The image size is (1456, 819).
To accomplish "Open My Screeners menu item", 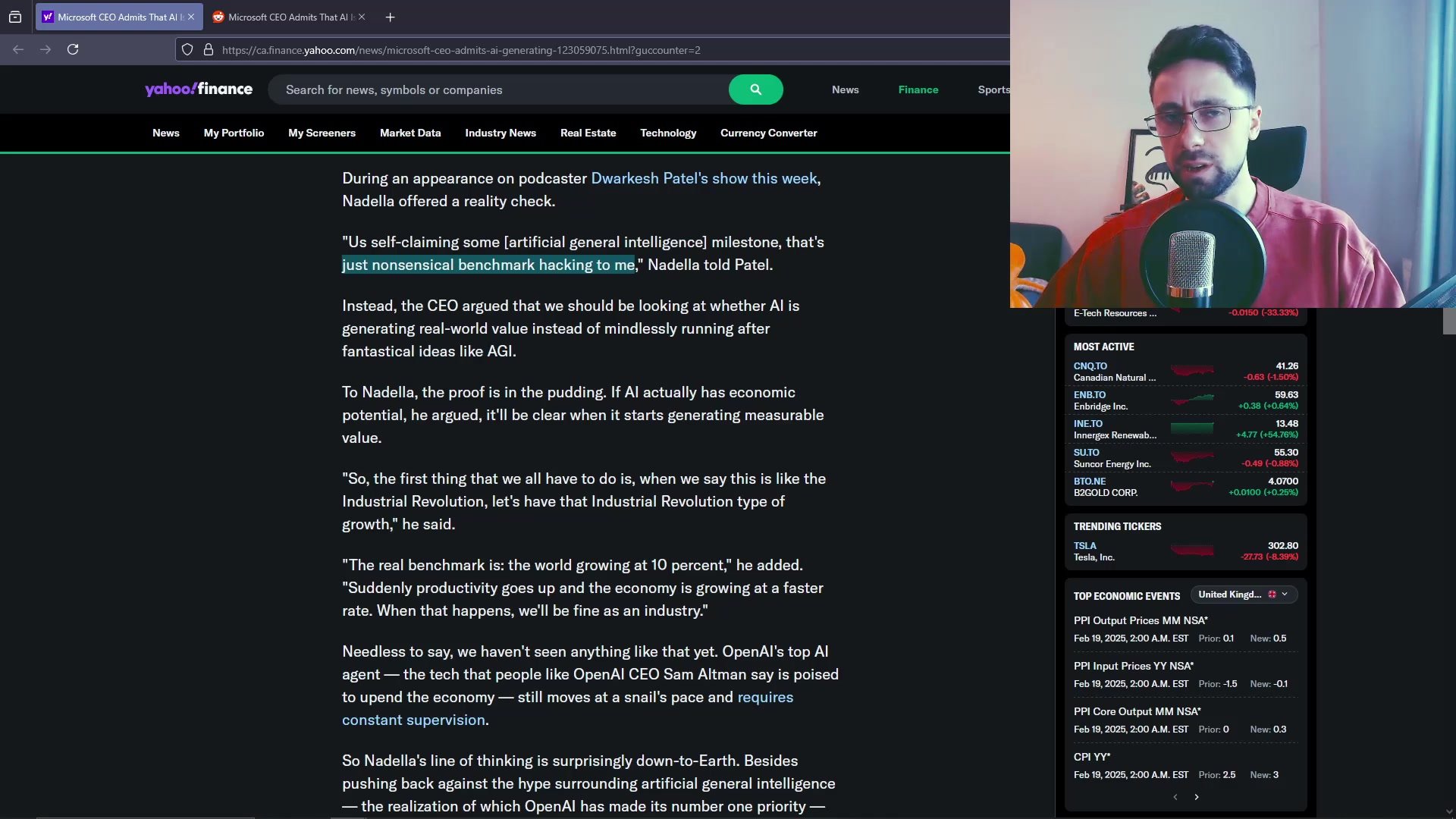I will point(322,133).
